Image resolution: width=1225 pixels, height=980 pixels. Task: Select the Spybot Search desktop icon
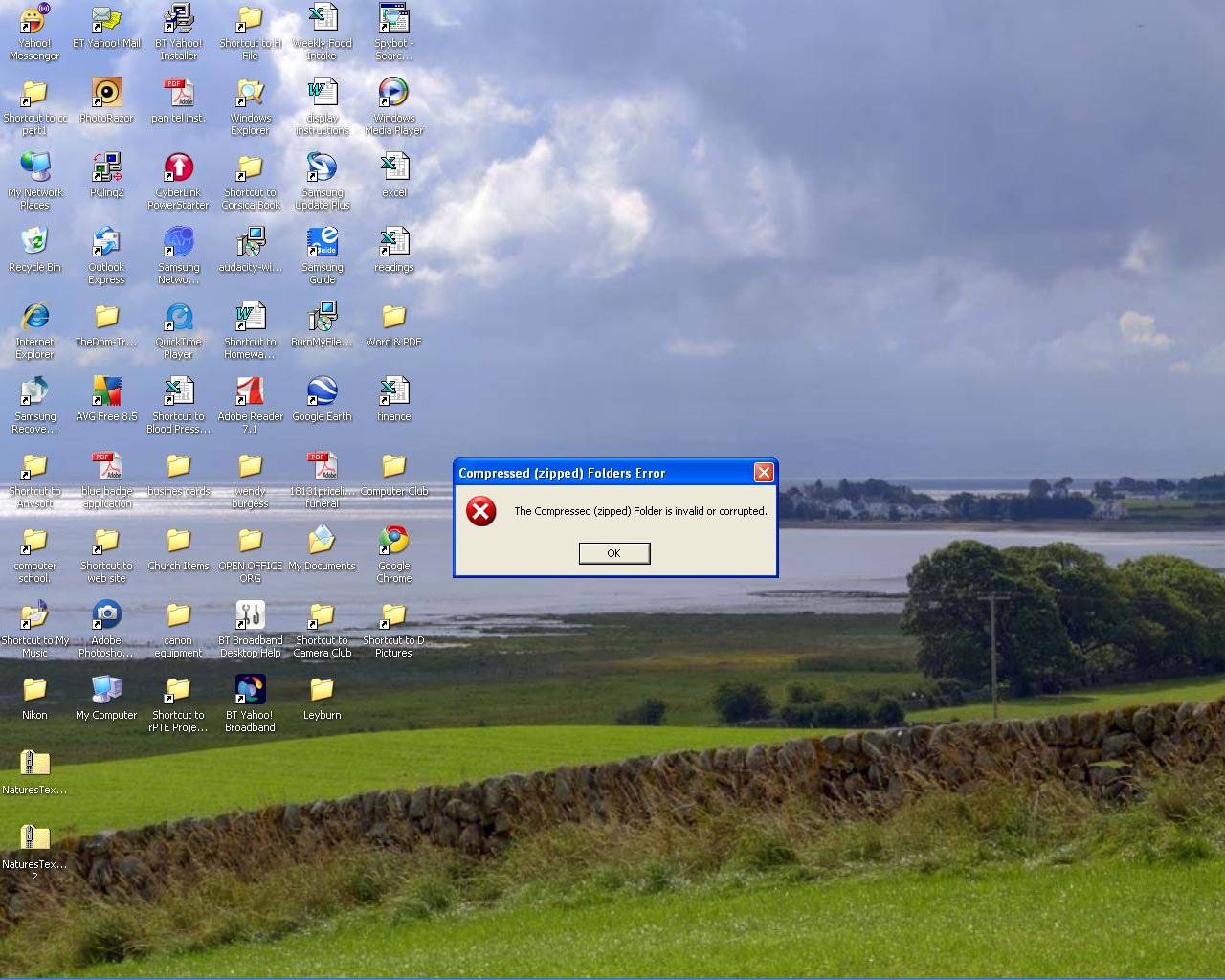(393, 19)
